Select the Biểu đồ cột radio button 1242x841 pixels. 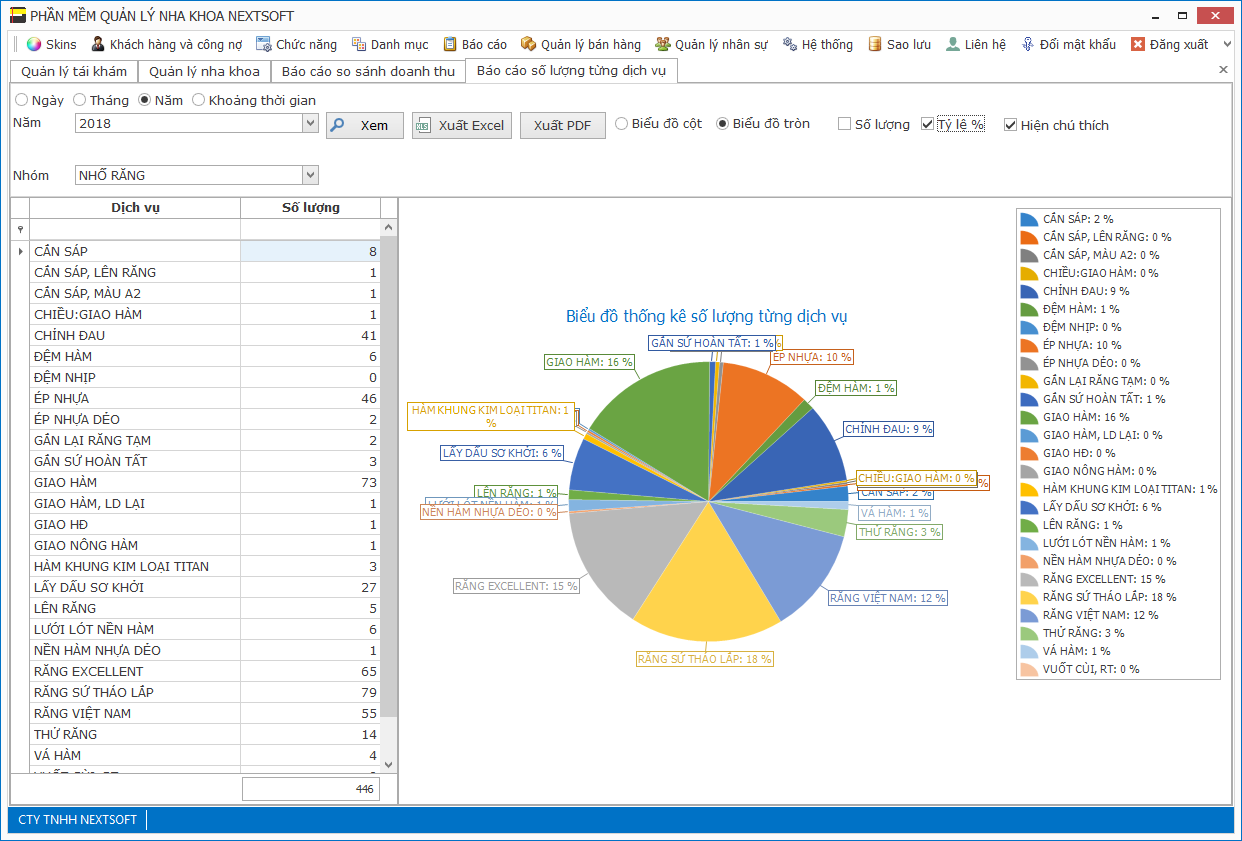tap(622, 124)
